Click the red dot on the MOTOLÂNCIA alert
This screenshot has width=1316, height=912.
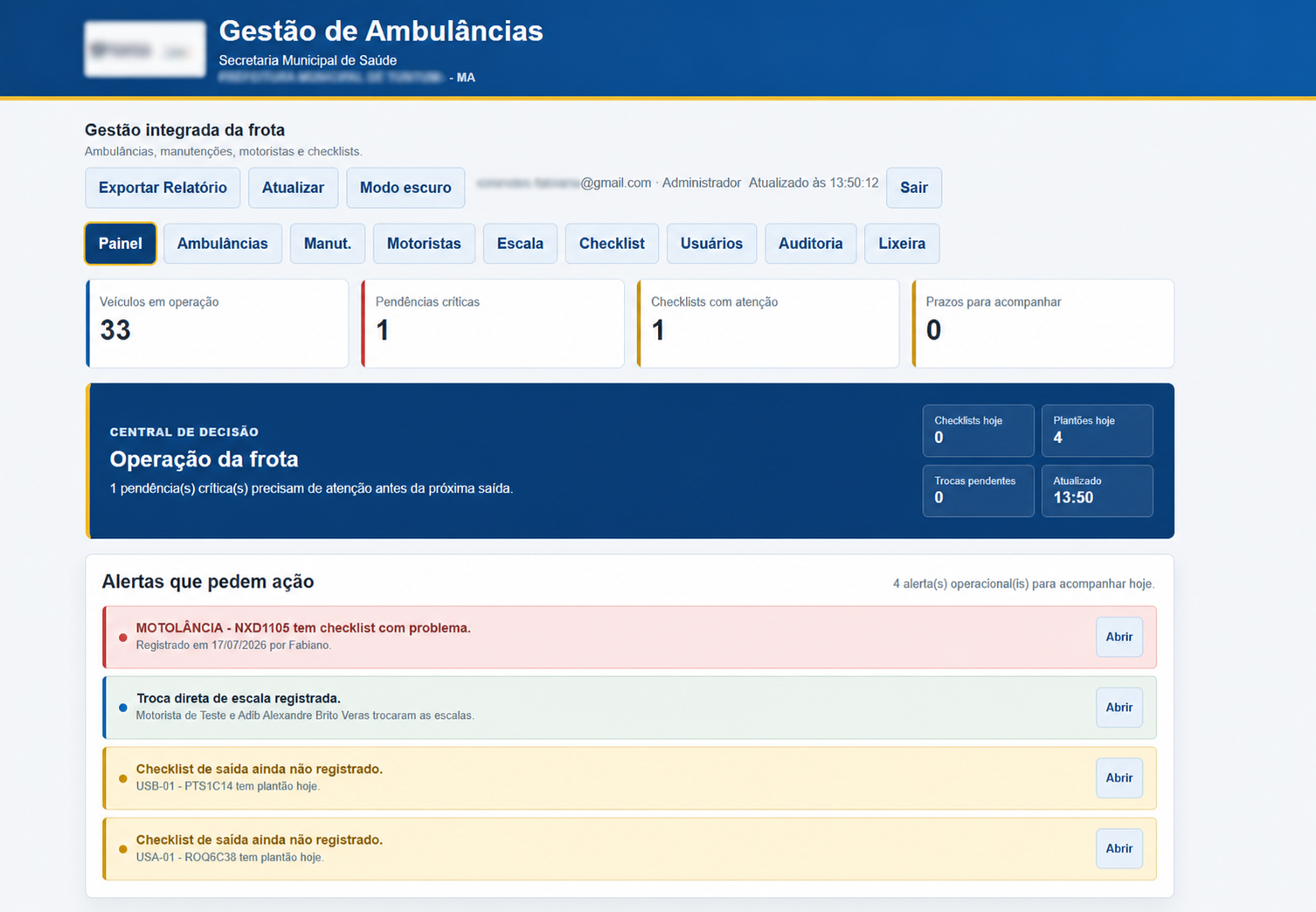tap(122, 638)
